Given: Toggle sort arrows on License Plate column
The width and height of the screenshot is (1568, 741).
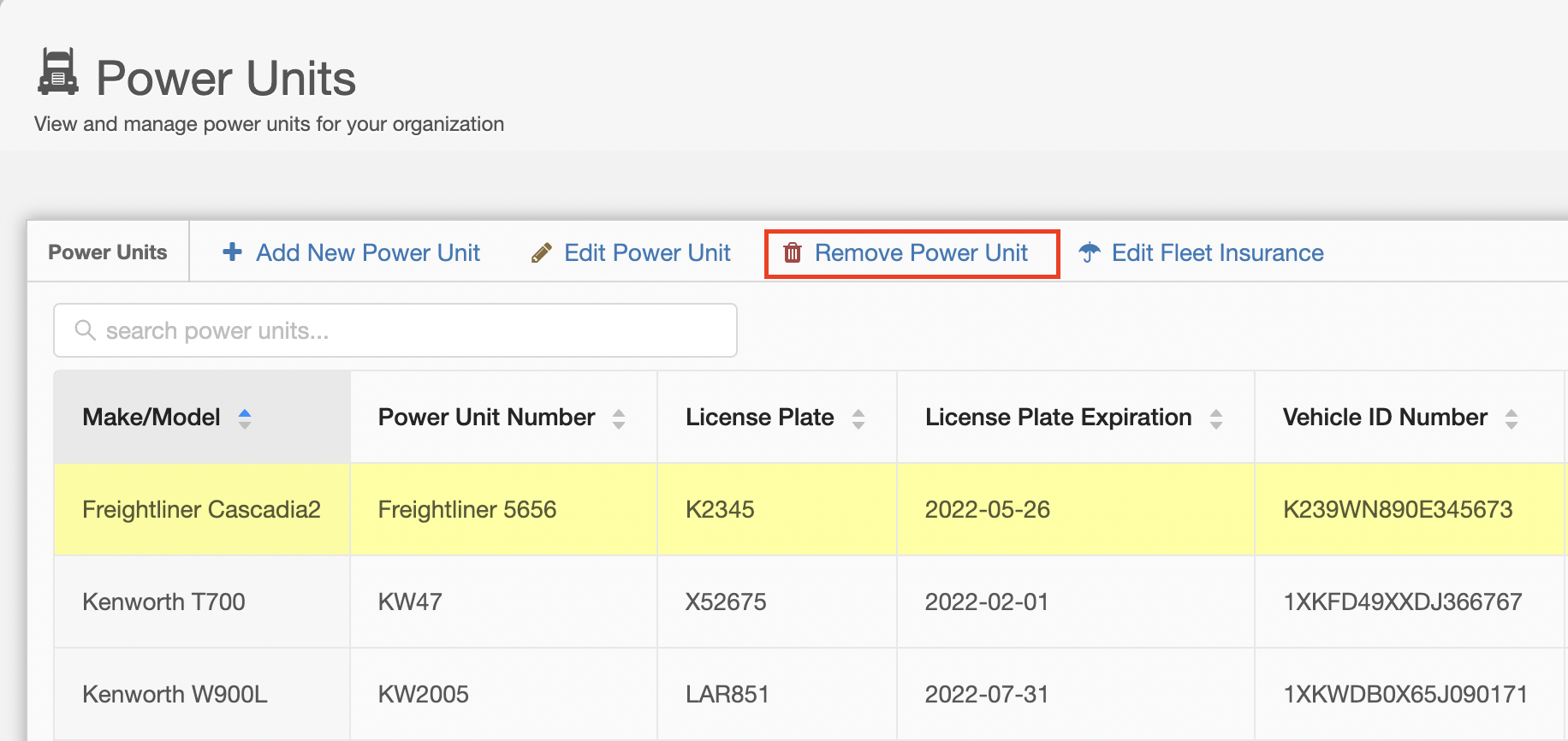Looking at the screenshot, I should tap(858, 418).
